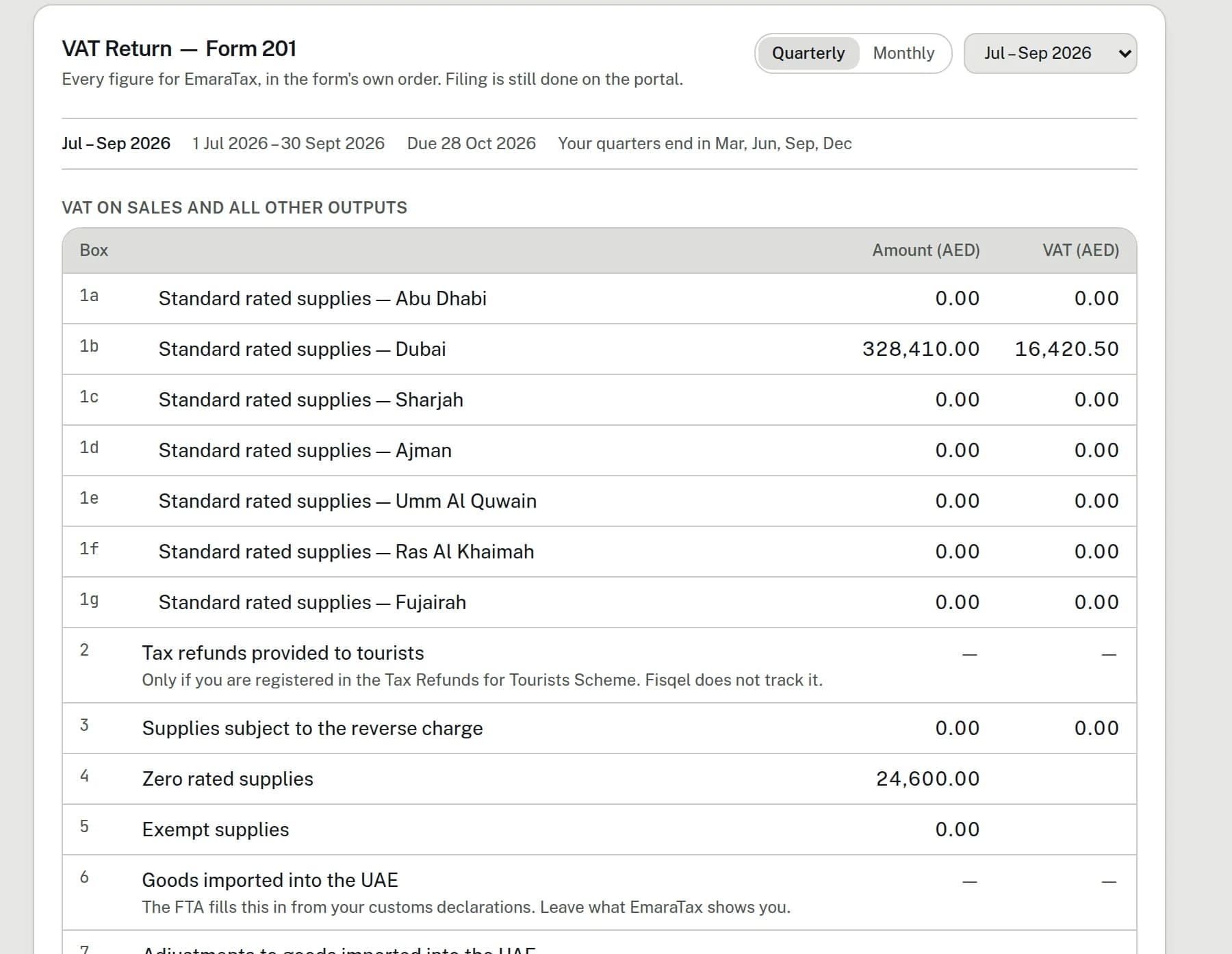This screenshot has width=1232, height=954.
Task: Click the VAT (AED) column header
Action: coord(1080,250)
